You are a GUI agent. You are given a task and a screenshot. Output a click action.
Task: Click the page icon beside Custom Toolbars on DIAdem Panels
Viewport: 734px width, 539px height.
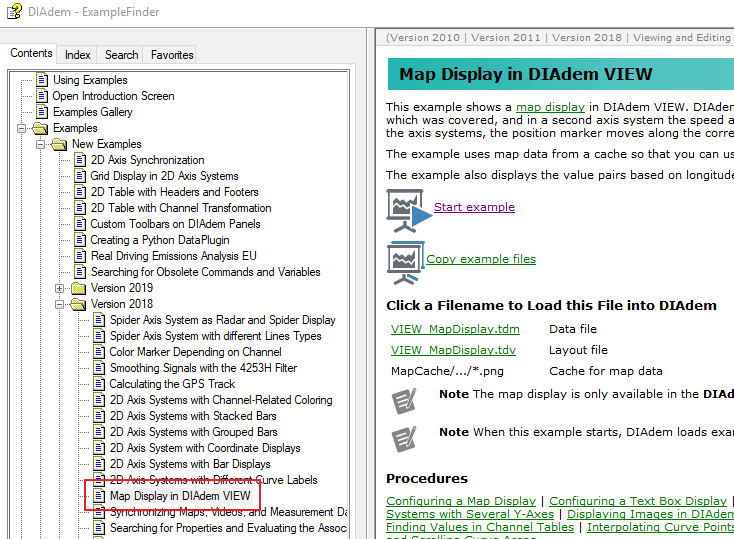click(80, 224)
